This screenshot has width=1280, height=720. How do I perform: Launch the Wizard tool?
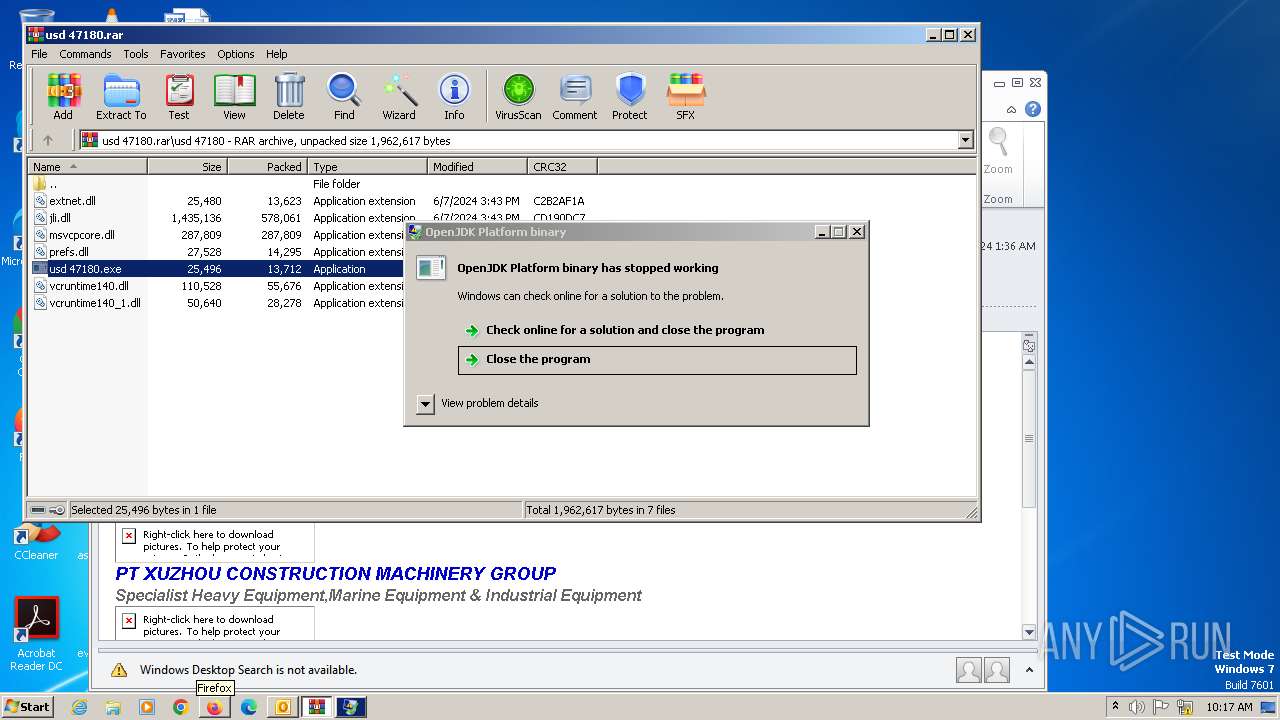coord(399,97)
